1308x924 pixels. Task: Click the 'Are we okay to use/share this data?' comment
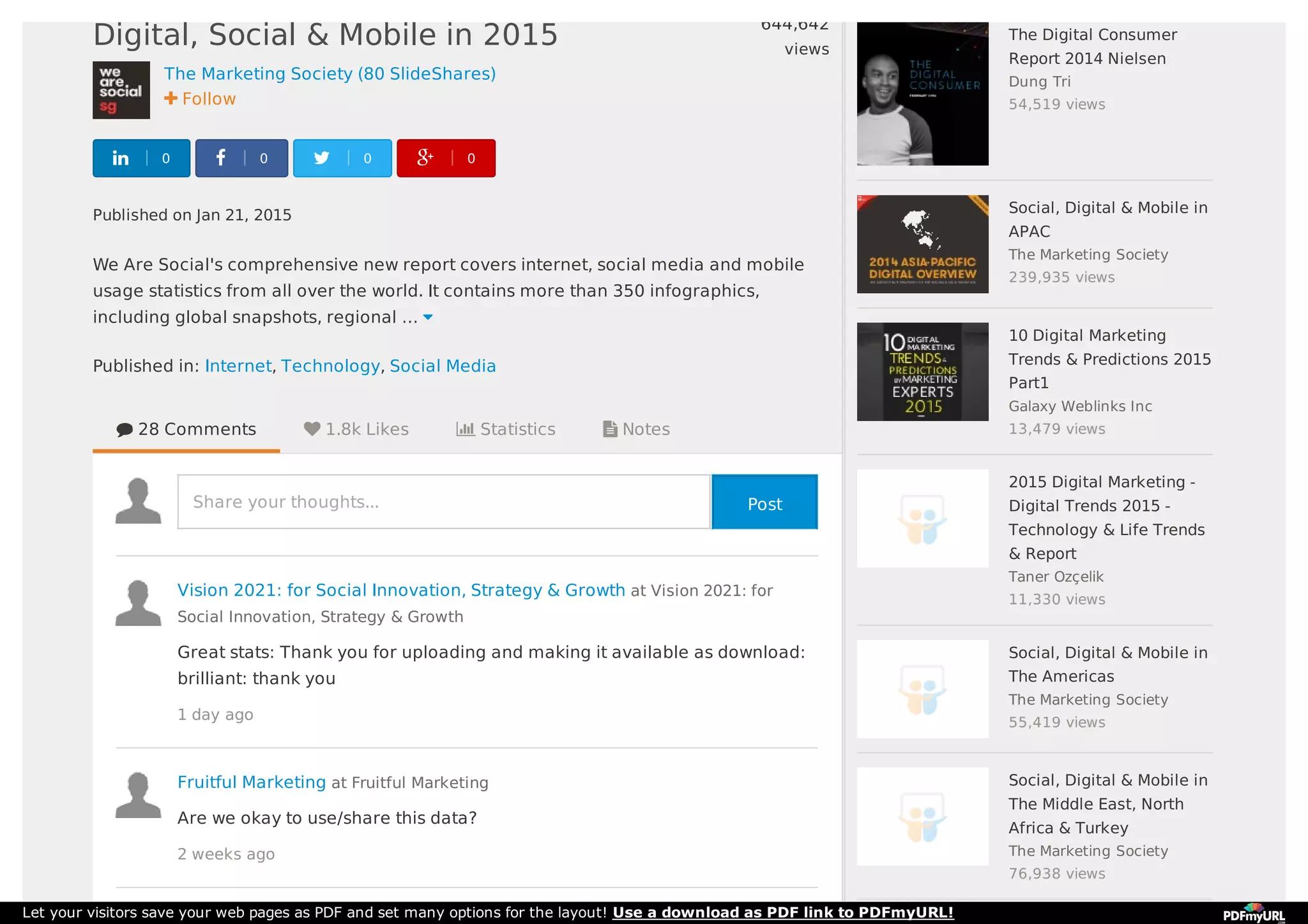[x=327, y=818]
